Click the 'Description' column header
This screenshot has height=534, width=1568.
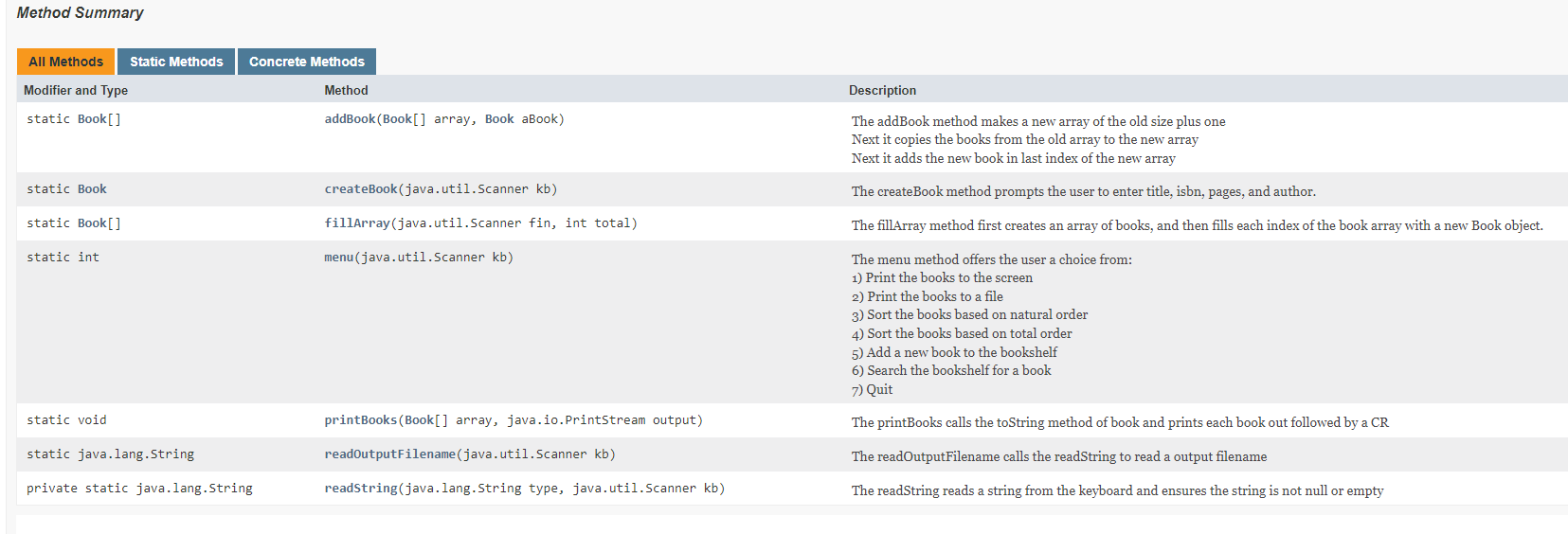[882, 90]
